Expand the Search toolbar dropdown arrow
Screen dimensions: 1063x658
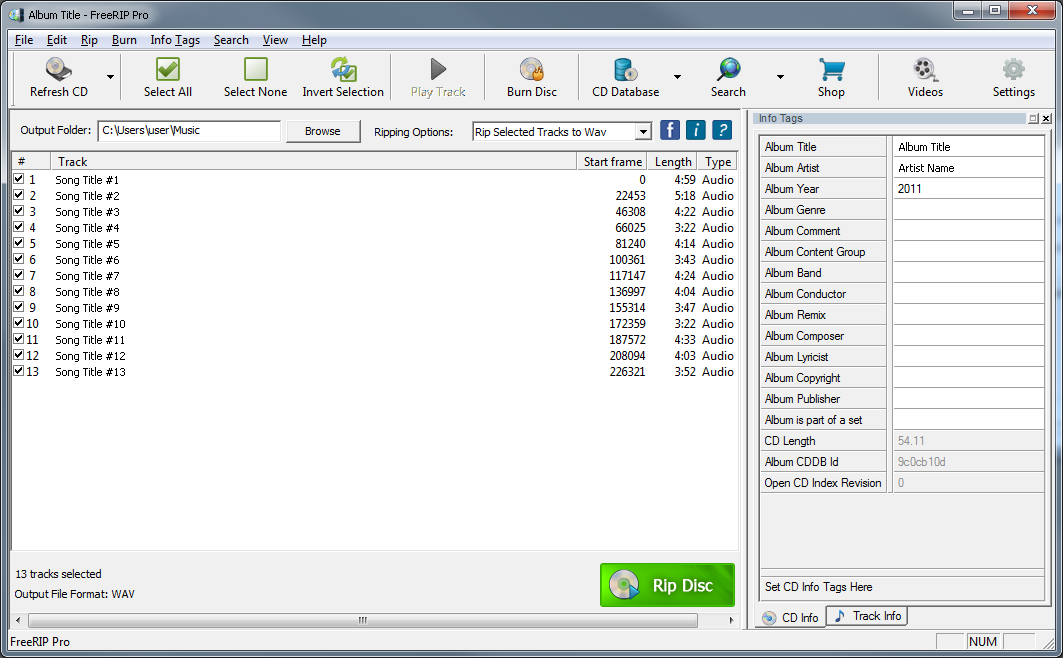[x=780, y=77]
